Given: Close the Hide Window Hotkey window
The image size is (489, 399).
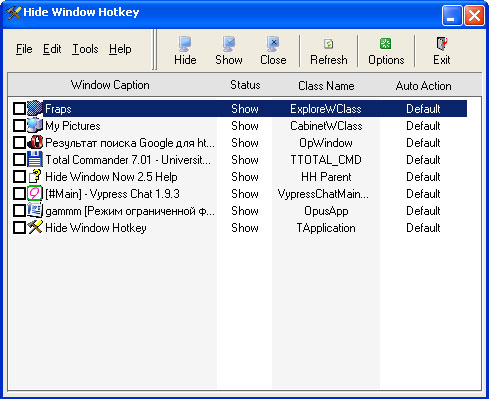Looking at the screenshot, I should click(x=474, y=15).
